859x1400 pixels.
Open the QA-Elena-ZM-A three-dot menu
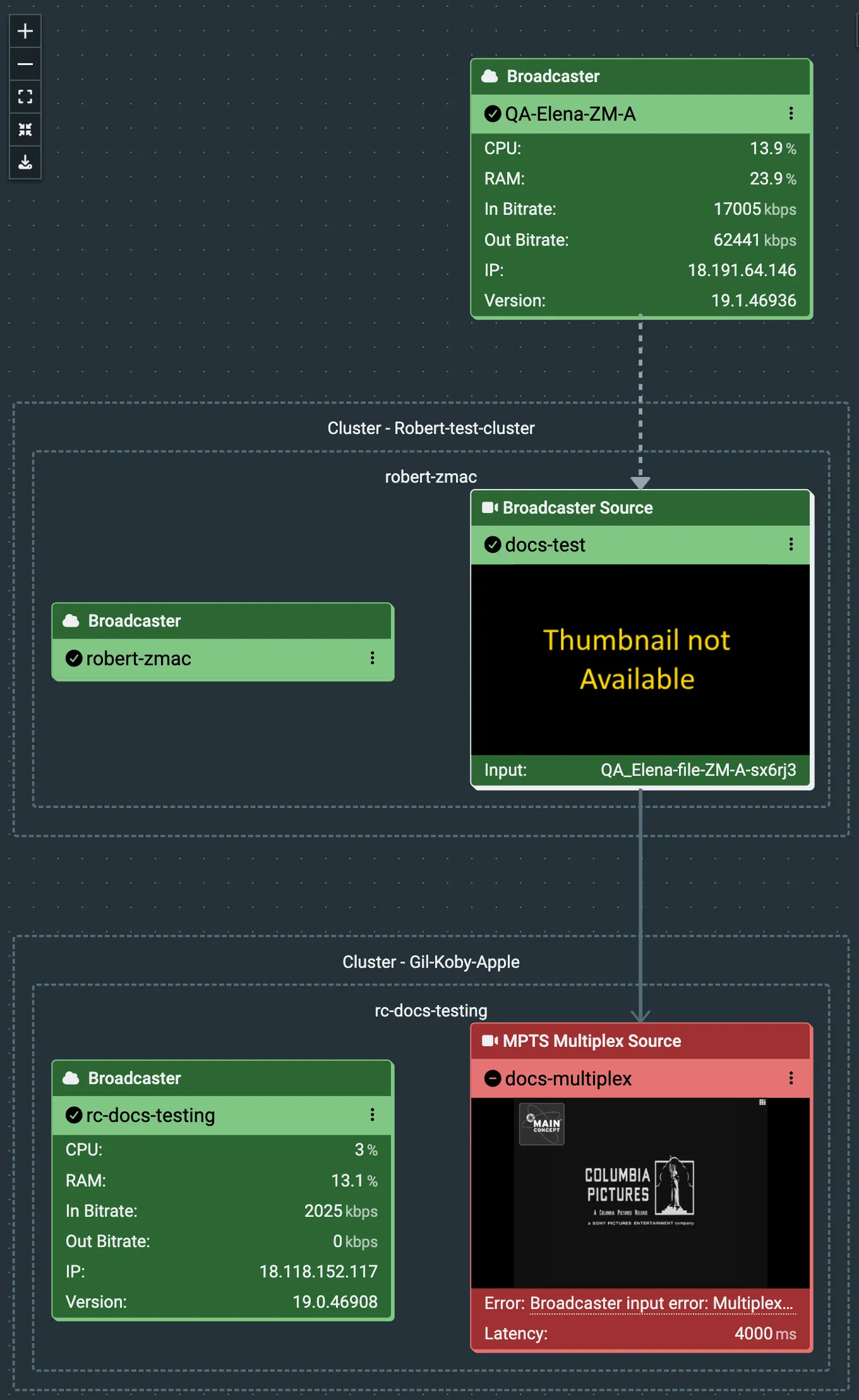tap(791, 114)
